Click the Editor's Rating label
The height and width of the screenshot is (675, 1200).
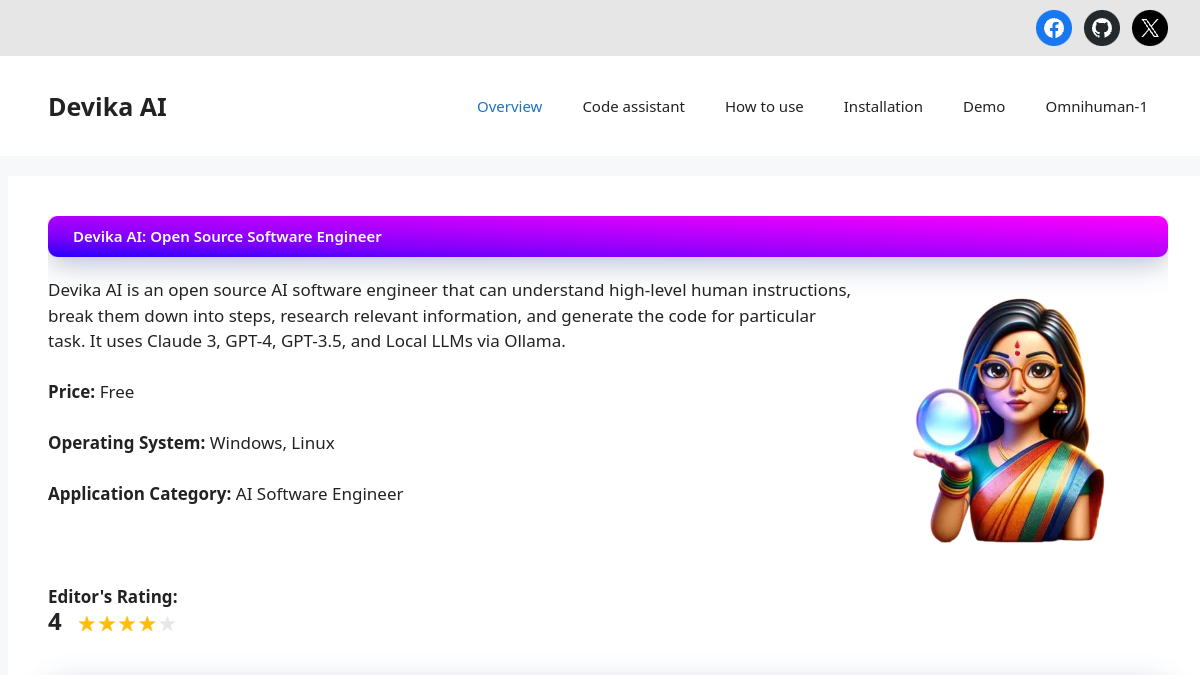pos(113,597)
